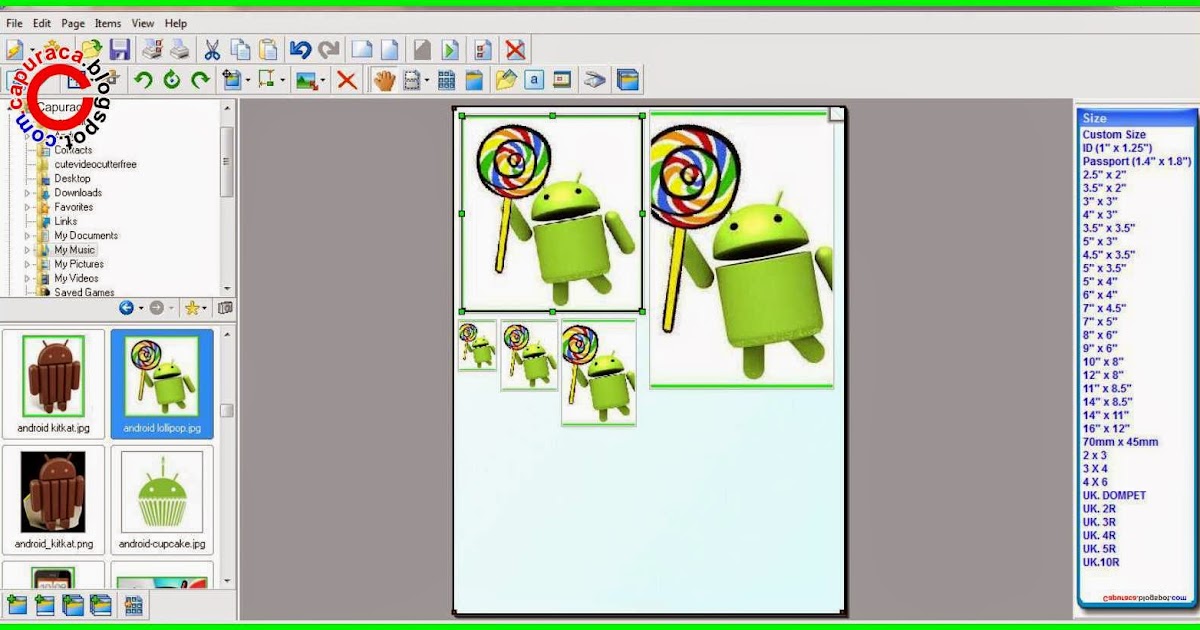Viewport: 1200px width, 630px height.
Task: Click the 'a' text tool icon
Action: click(534, 79)
